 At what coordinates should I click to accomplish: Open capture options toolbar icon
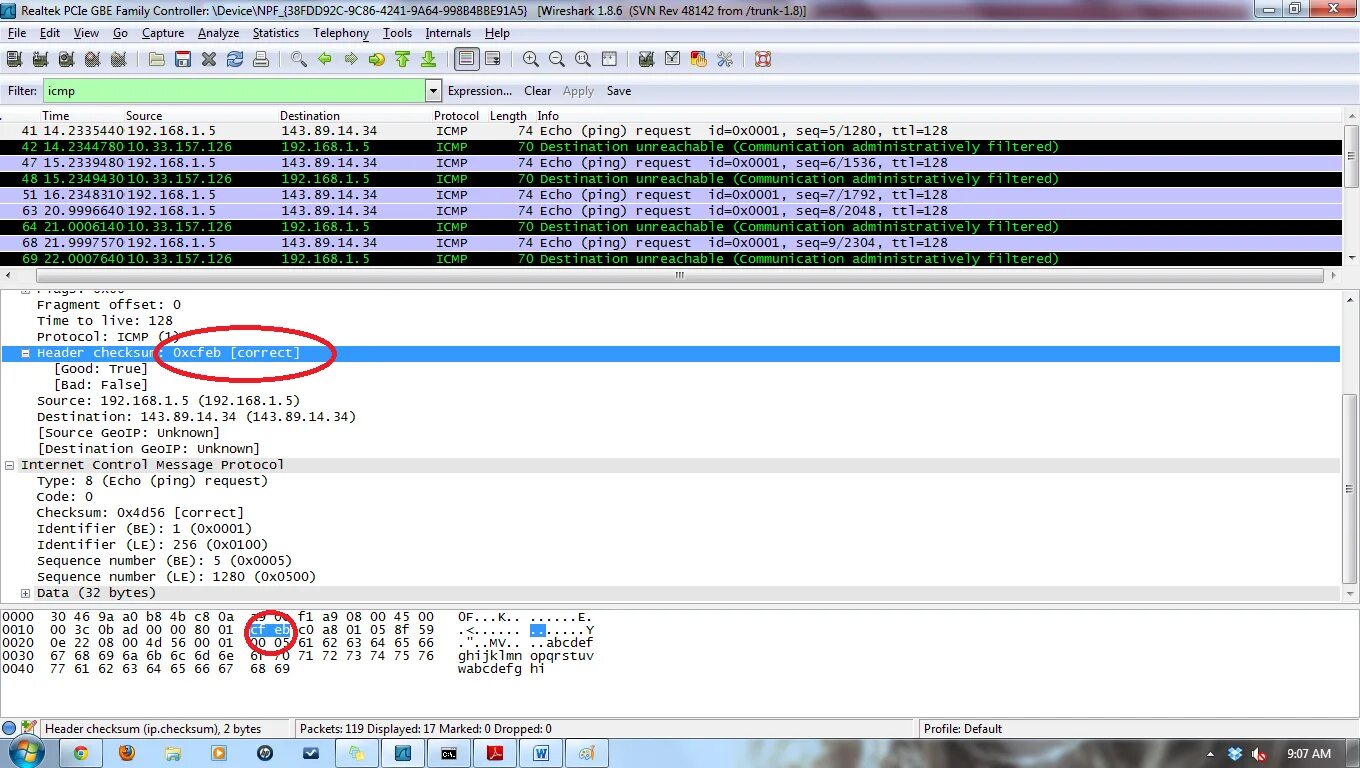(40, 59)
